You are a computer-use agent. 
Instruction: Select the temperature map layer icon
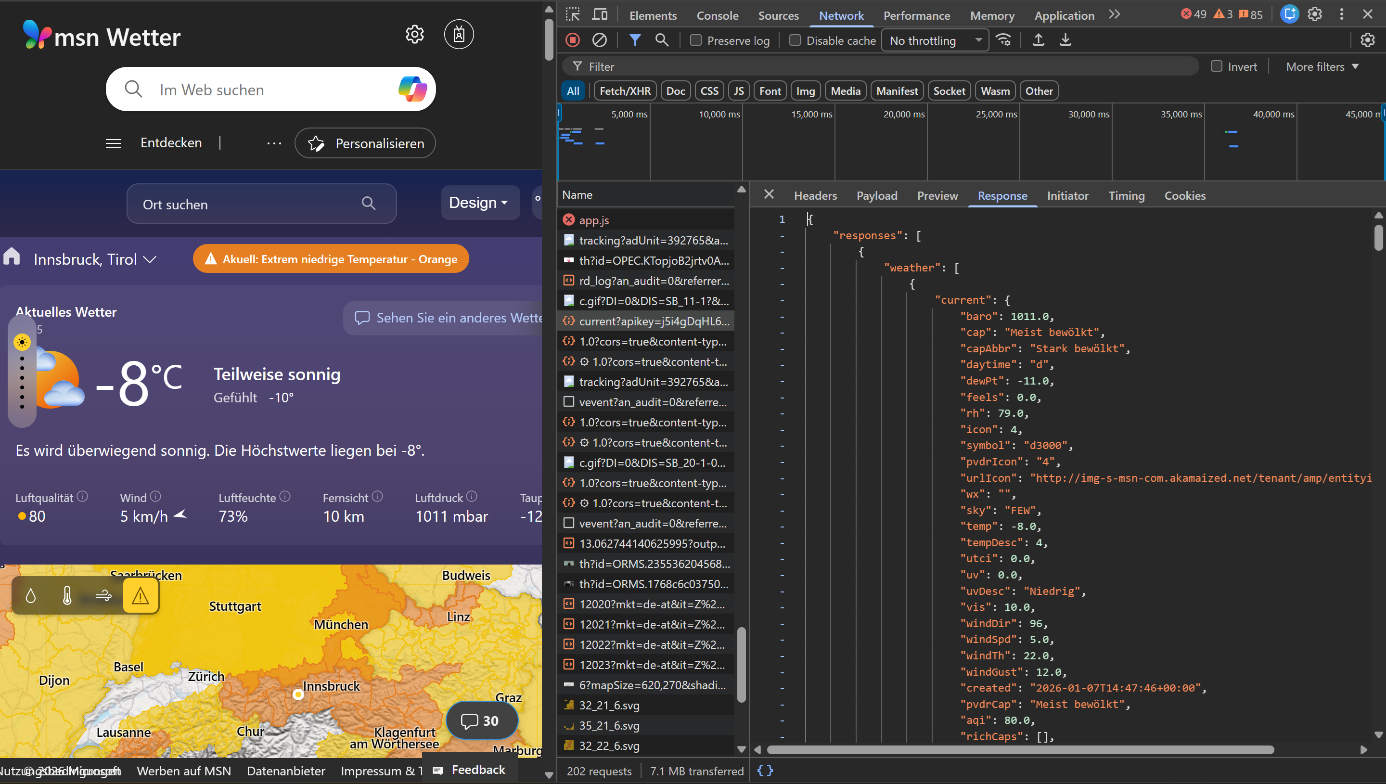click(67, 596)
